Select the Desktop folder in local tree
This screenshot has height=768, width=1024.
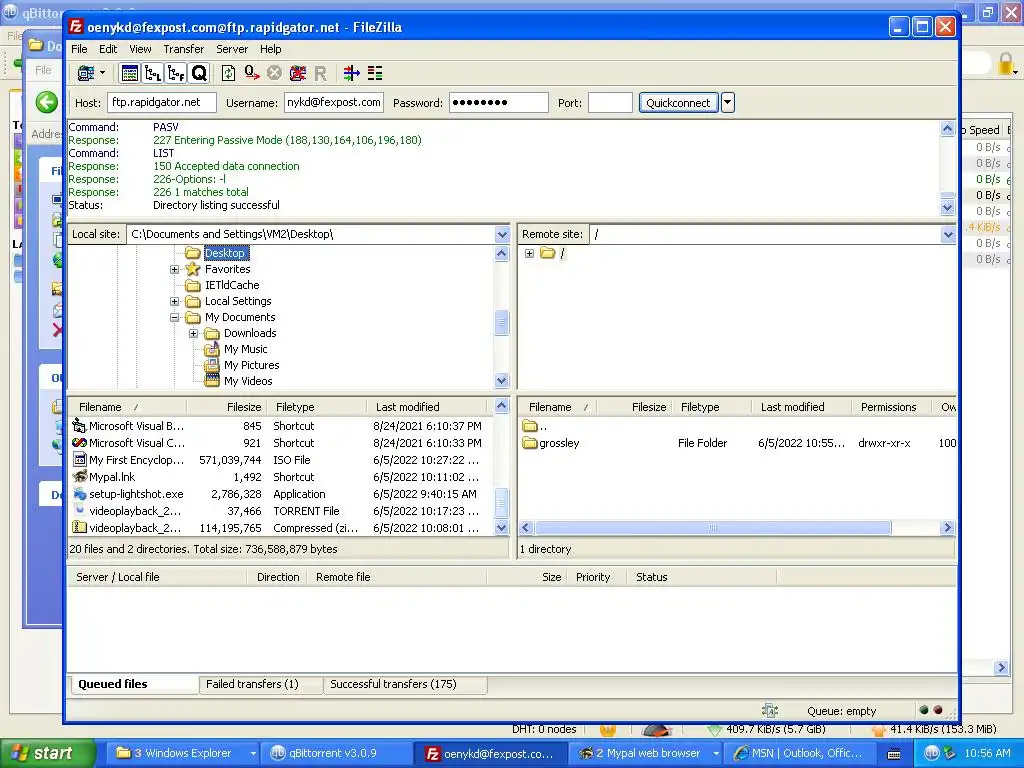tap(225, 253)
